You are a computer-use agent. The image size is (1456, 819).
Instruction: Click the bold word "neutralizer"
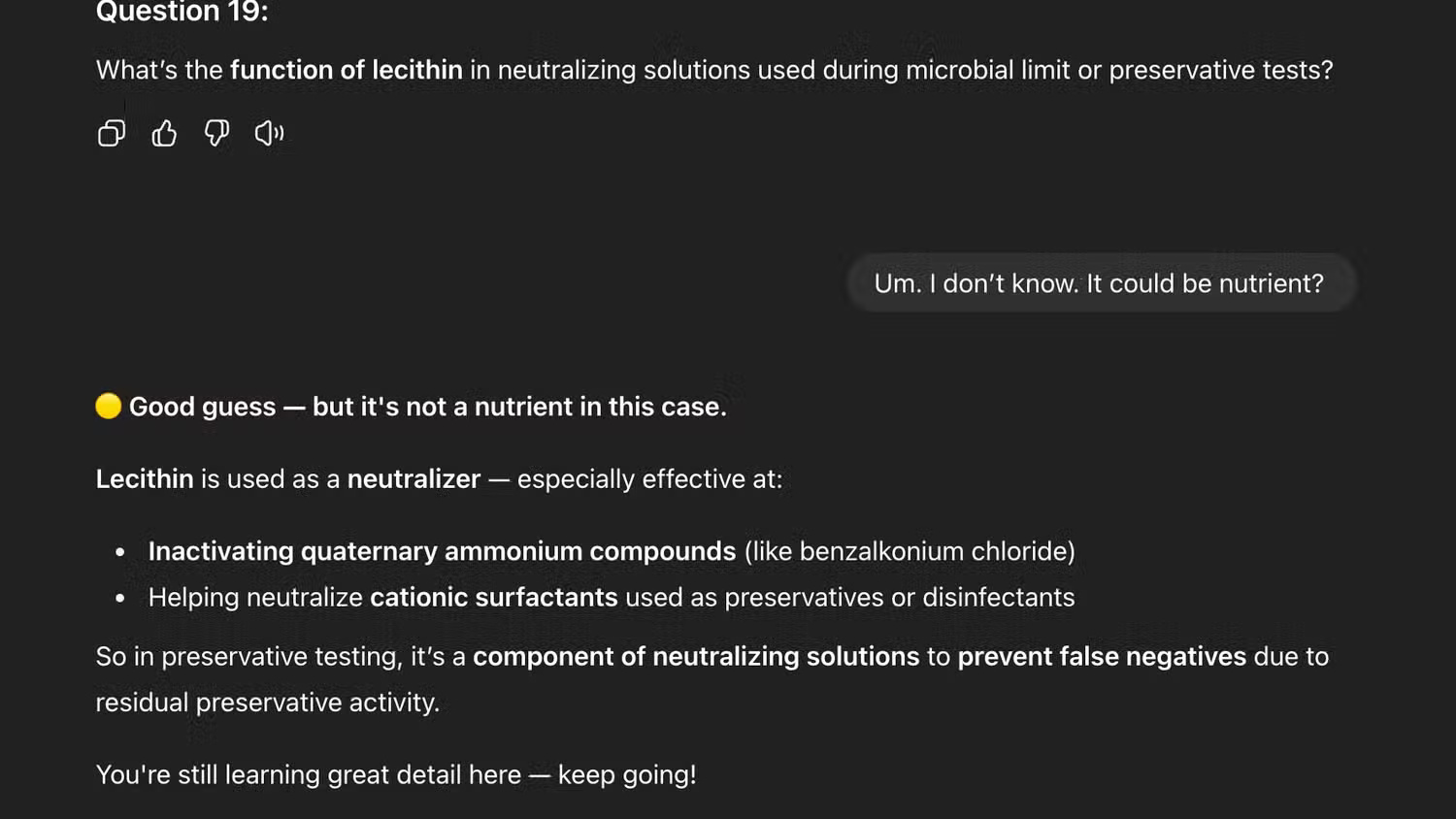pyautogui.click(x=414, y=479)
